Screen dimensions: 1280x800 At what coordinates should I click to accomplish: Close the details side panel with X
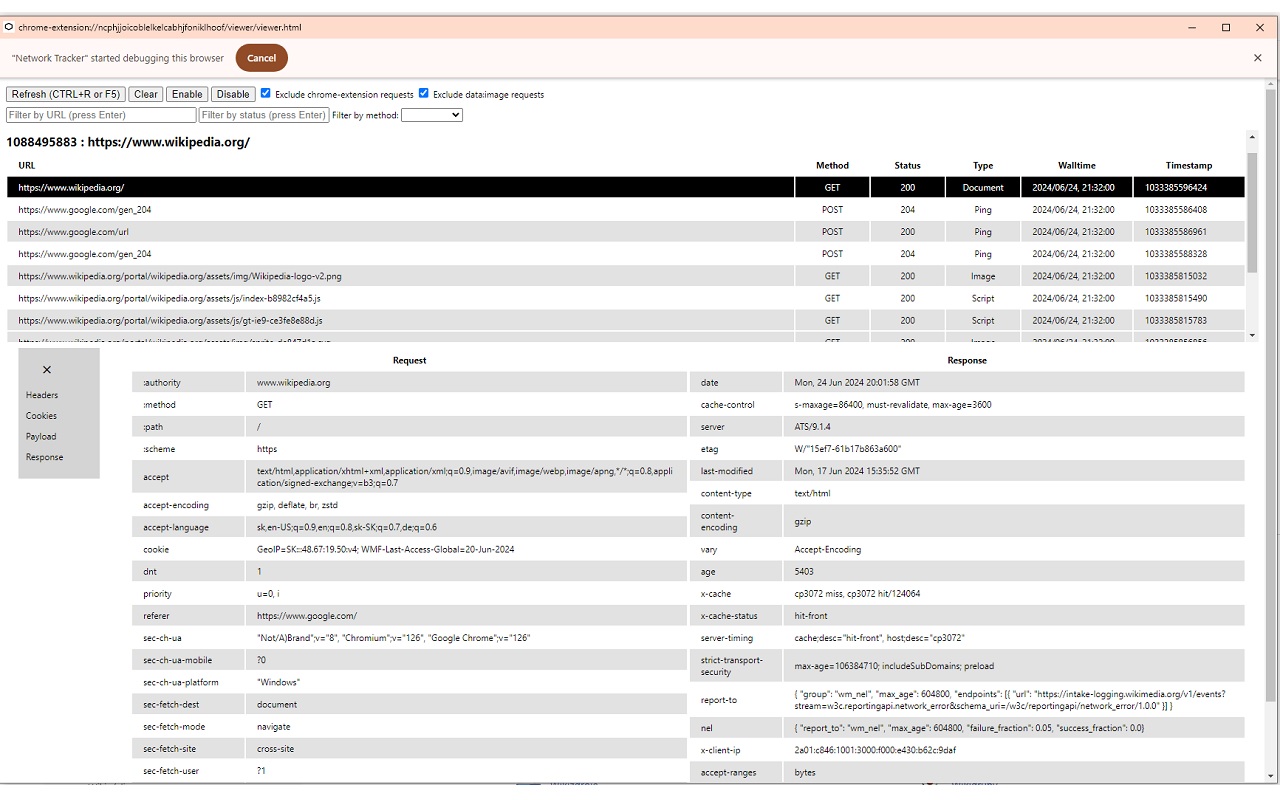coord(46,370)
